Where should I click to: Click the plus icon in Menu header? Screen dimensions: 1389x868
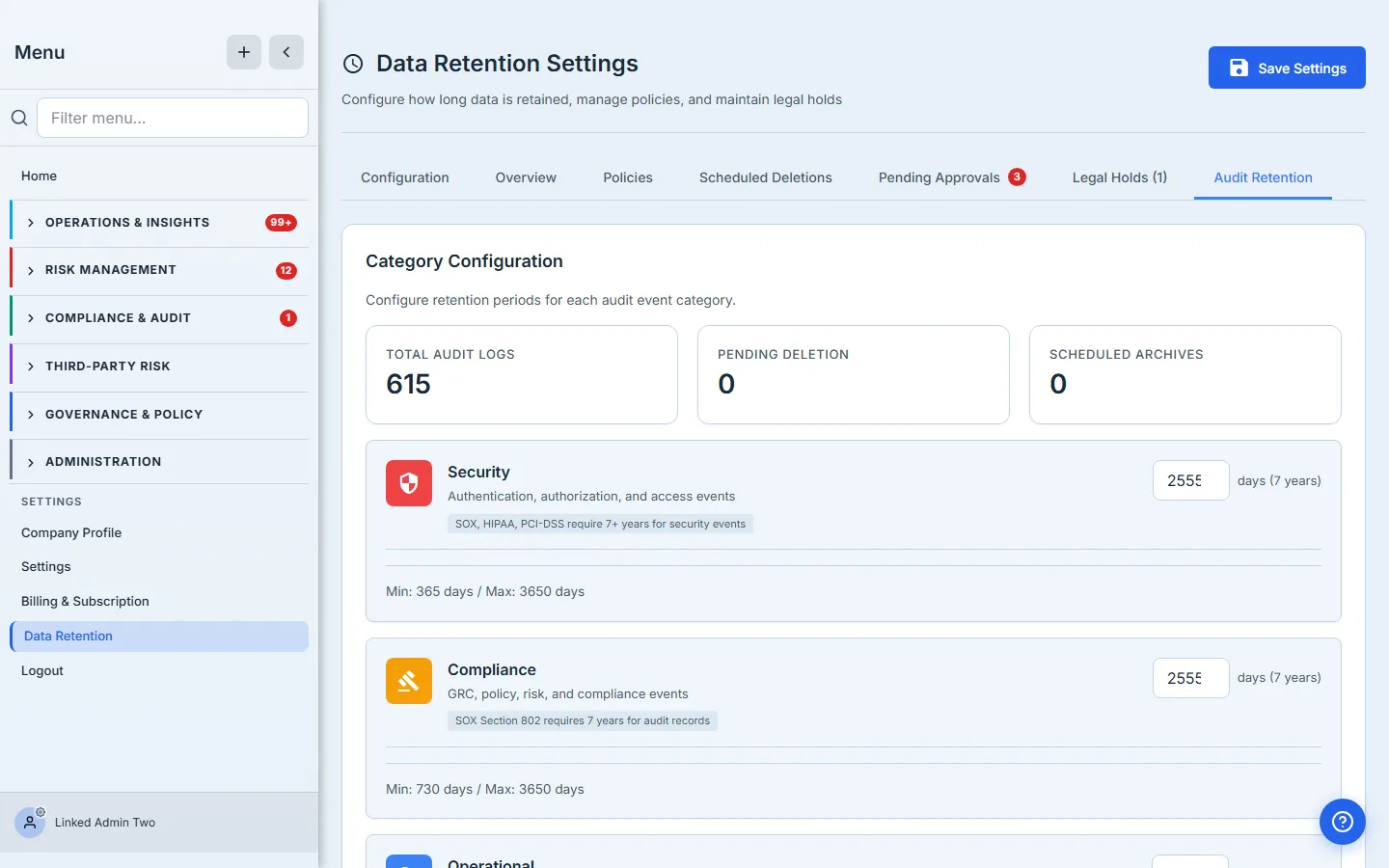pyautogui.click(x=244, y=52)
